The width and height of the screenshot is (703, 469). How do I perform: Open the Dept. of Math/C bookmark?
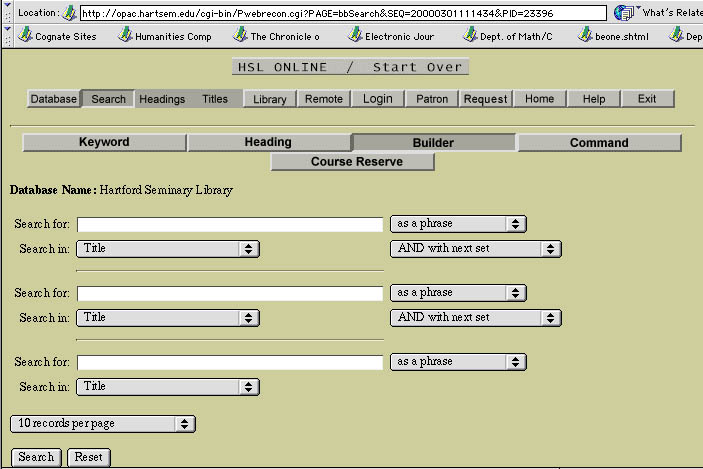(508, 36)
